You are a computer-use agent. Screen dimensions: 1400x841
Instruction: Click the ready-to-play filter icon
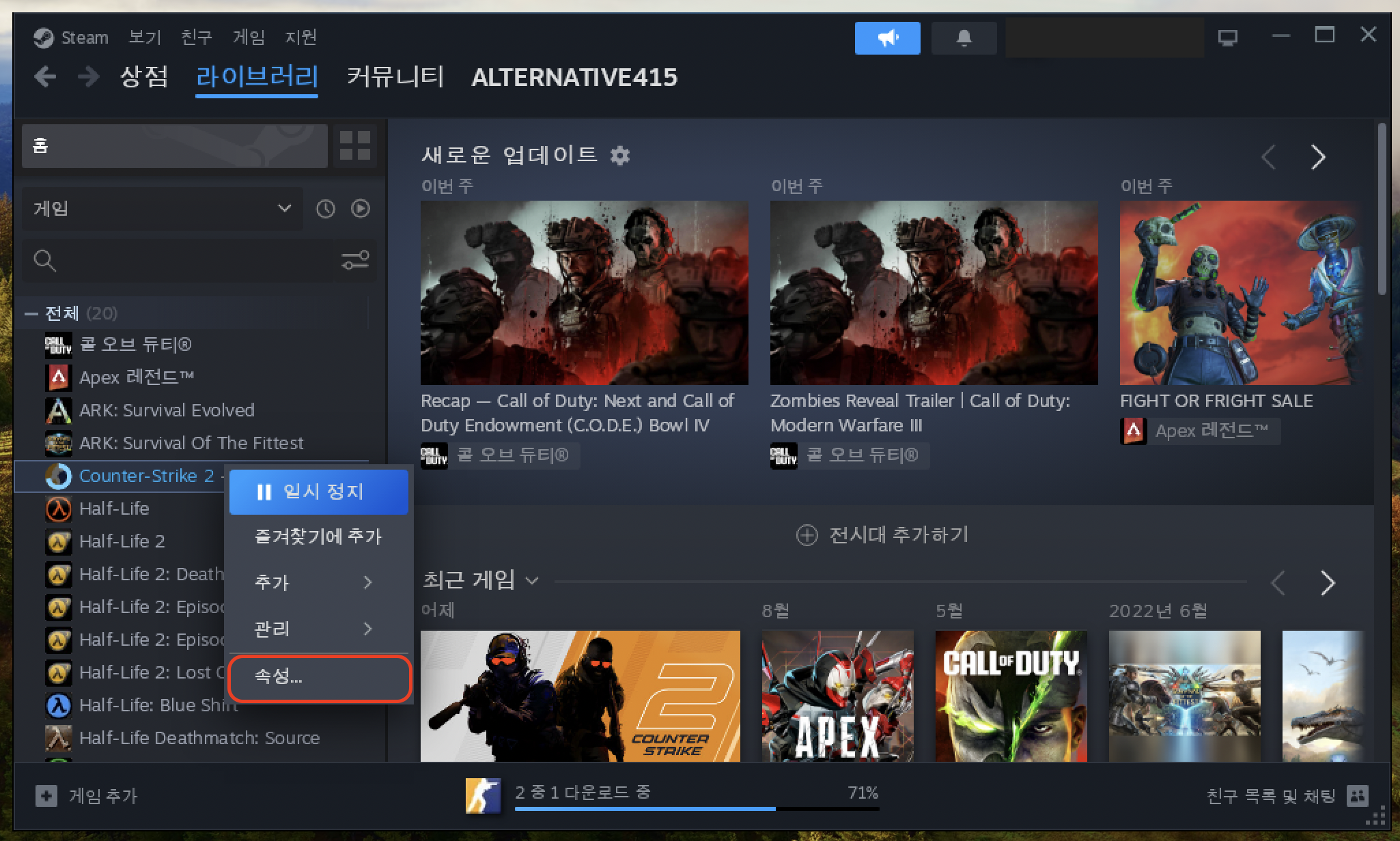[361, 209]
